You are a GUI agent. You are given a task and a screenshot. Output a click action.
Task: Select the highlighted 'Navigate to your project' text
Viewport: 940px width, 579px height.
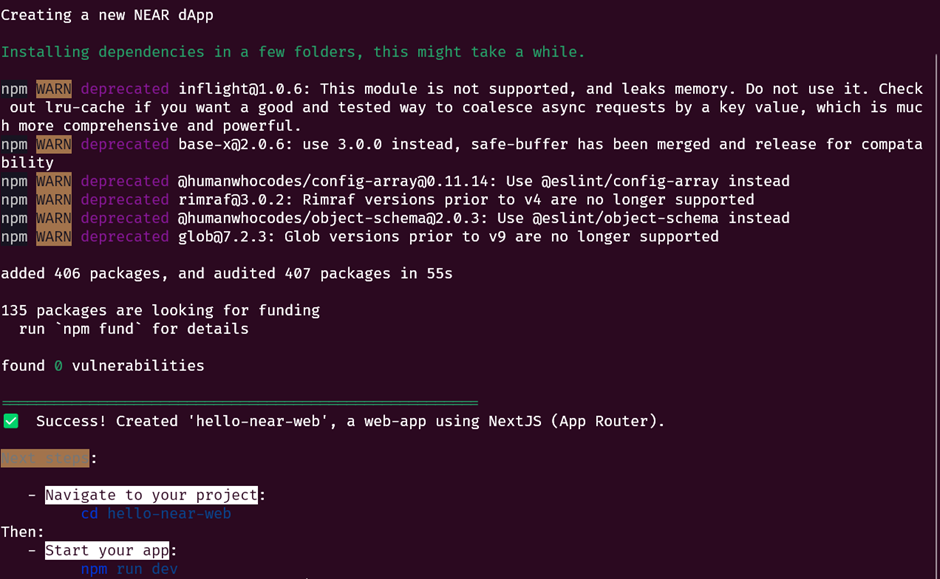coord(151,495)
